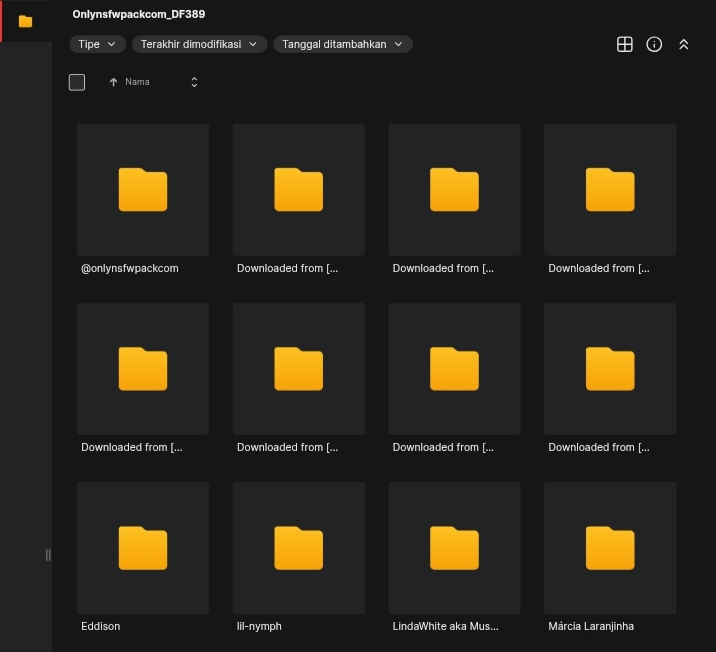Select the first Downloaded from folder in top row
This screenshot has height=652, width=716.
tap(298, 190)
